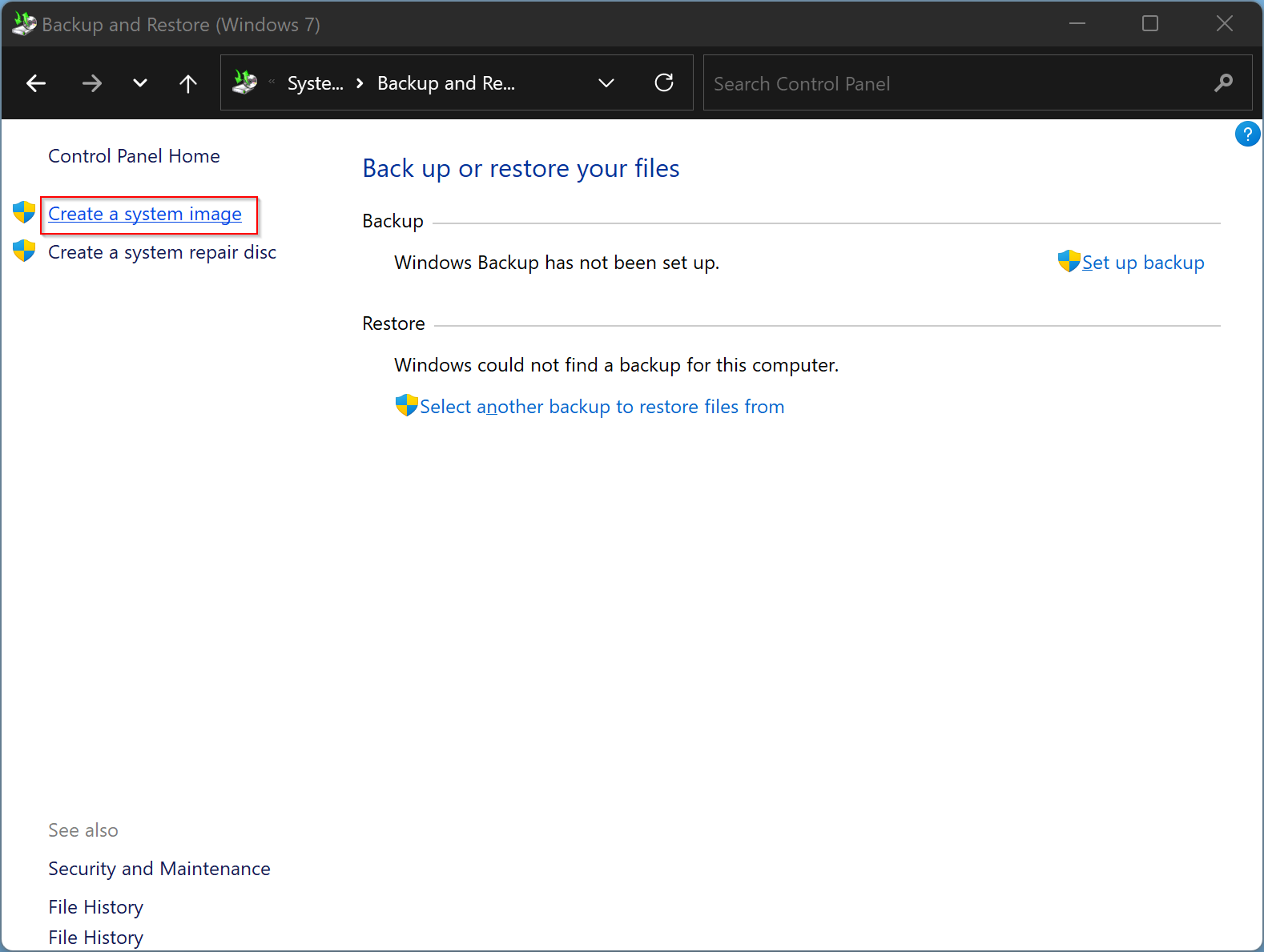The height and width of the screenshot is (952, 1264).
Task: Click the 'Backup' section label
Action: point(392,221)
